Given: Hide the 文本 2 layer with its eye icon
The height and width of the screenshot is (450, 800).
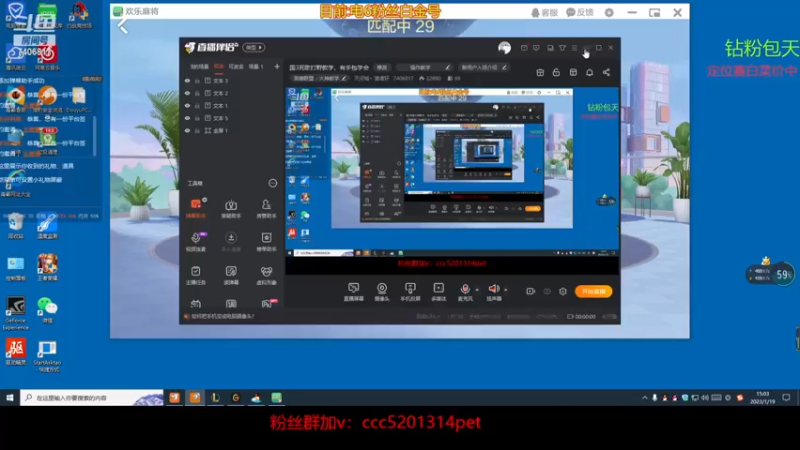Looking at the screenshot, I should 187,93.
